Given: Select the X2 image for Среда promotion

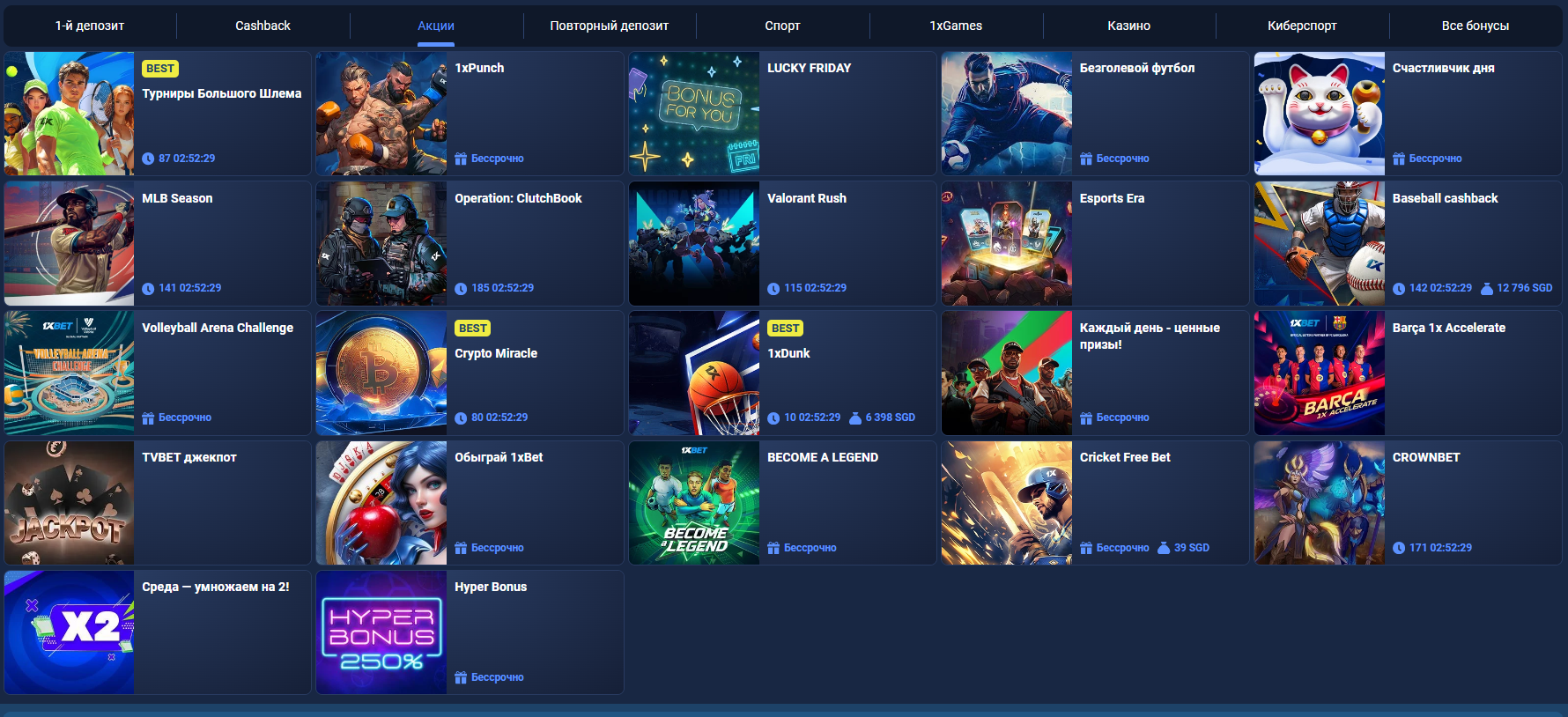Looking at the screenshot, I should (70, 632).
